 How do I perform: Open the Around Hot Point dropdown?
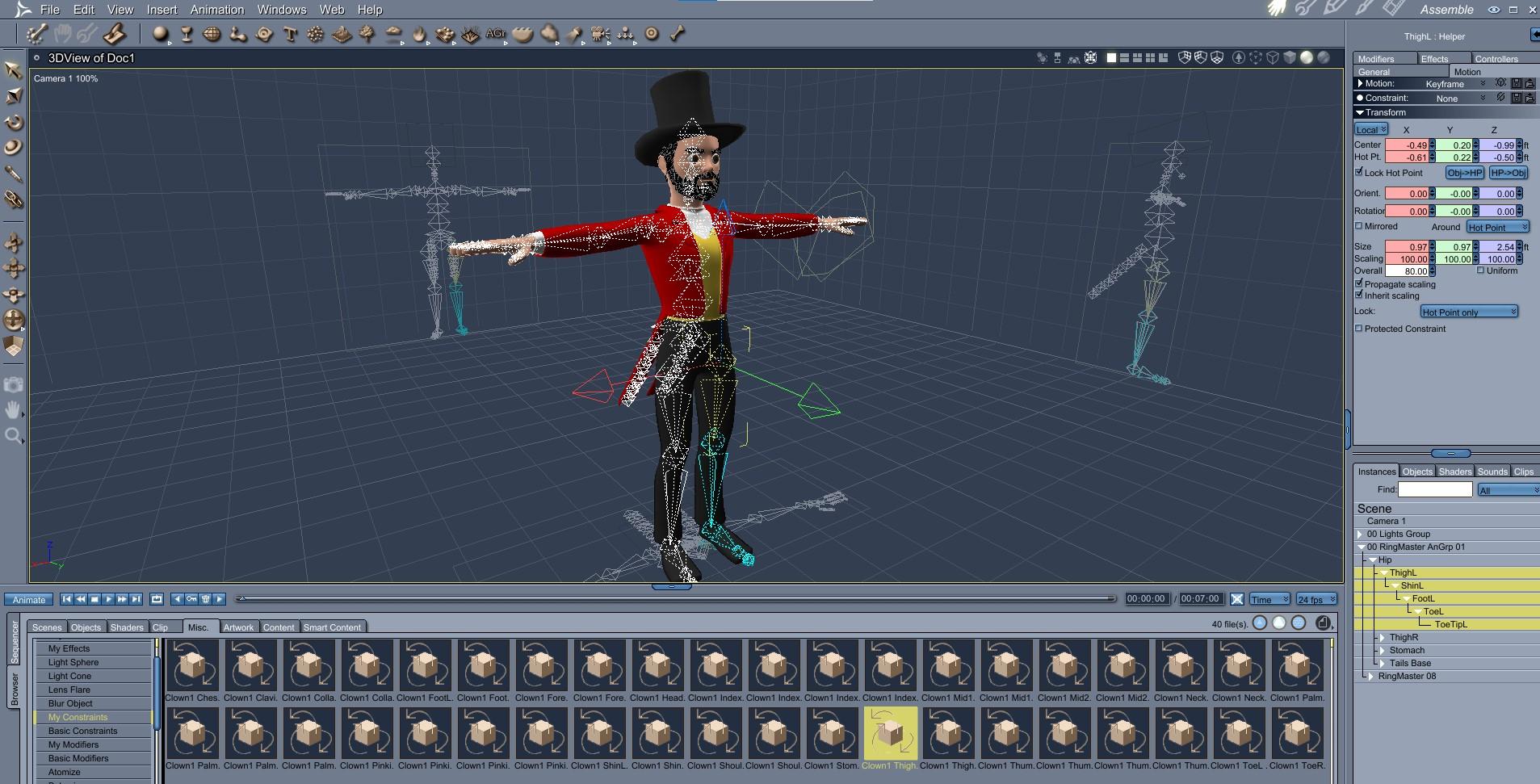[1498, 227]
